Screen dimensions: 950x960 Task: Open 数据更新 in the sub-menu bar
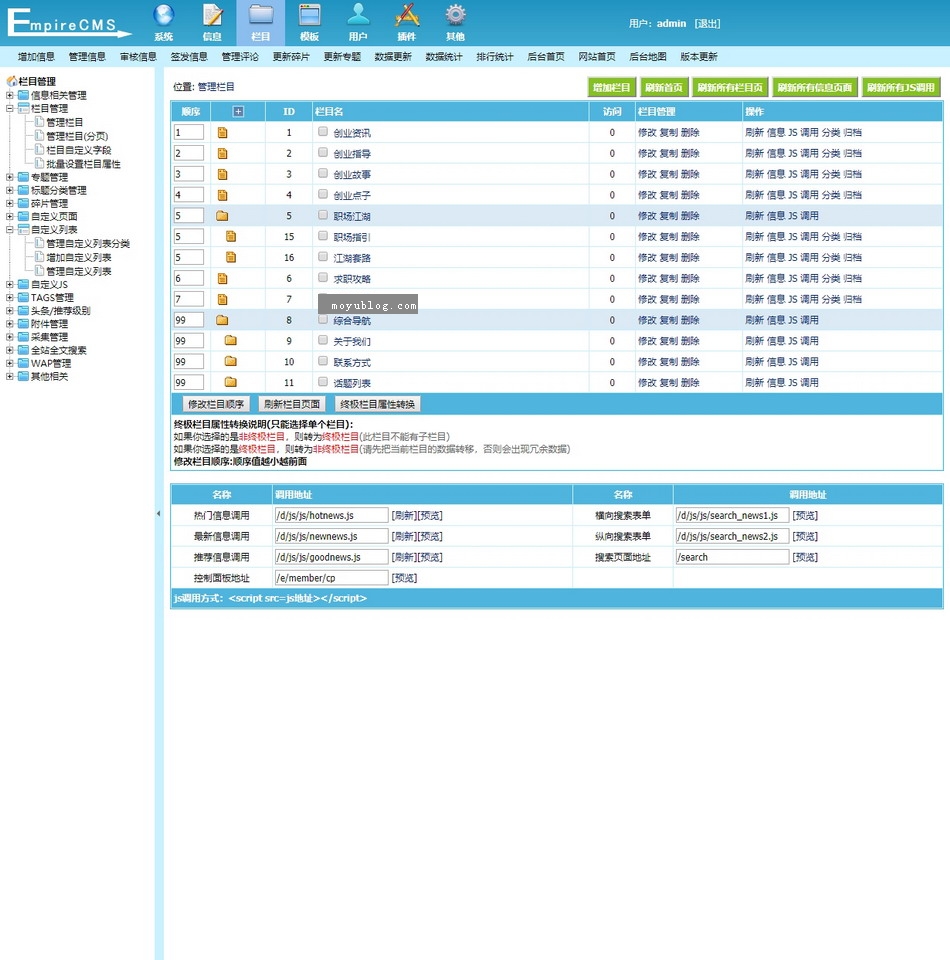tap(393, 56)
